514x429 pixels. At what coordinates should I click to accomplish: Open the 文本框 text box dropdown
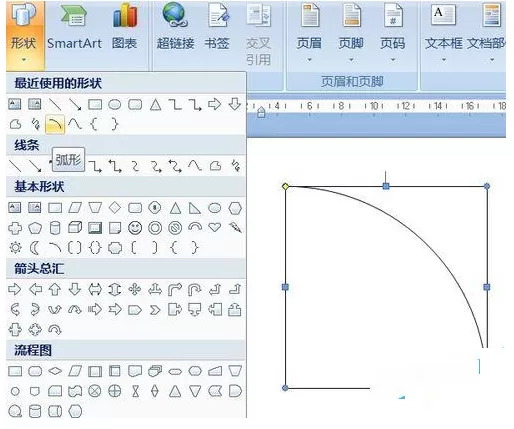click(443, 33)
